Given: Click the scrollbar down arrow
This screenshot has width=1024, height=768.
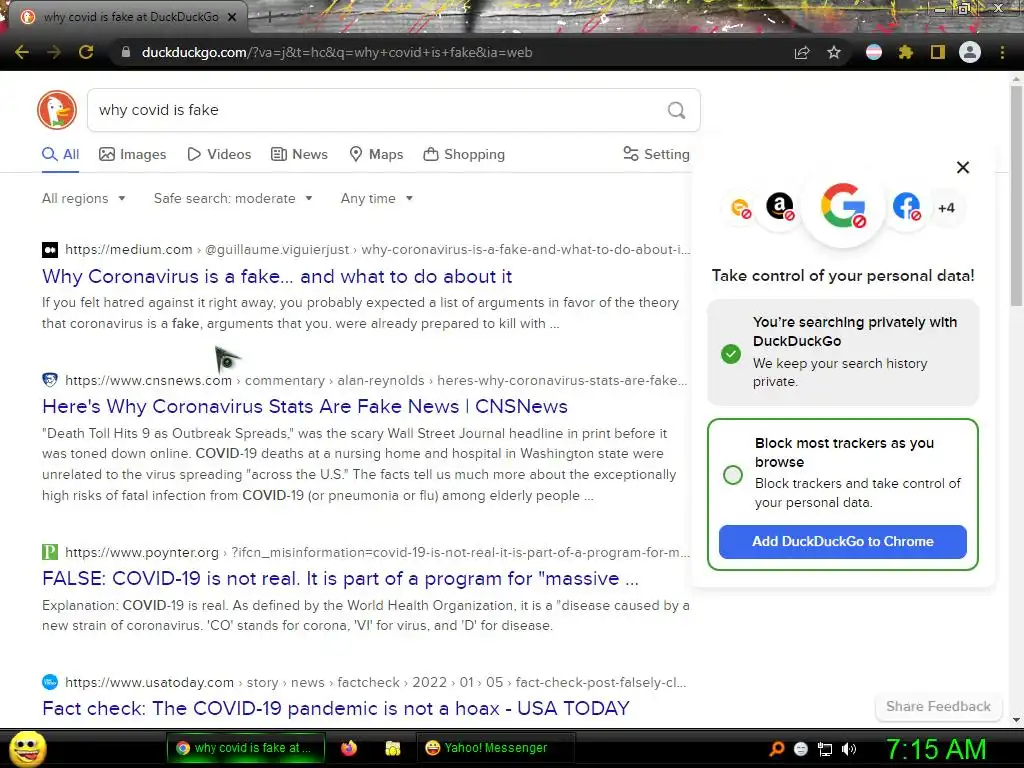Looking at the screenshot, I should (x=1016, y=720).
